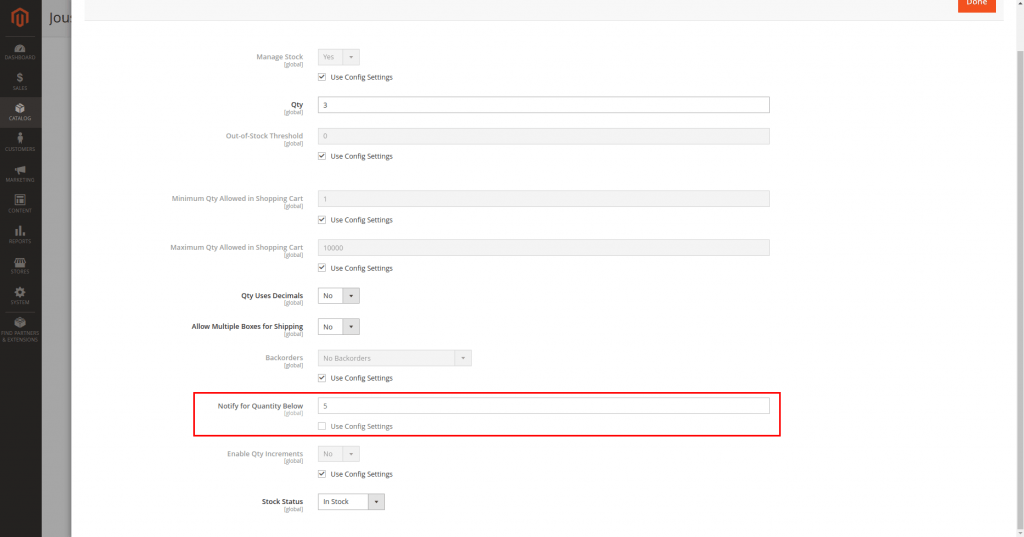Viewport: 1024px width, 537px height.
Task: Open the Marketing sidebar icon
Action: (x=20, y=173)
